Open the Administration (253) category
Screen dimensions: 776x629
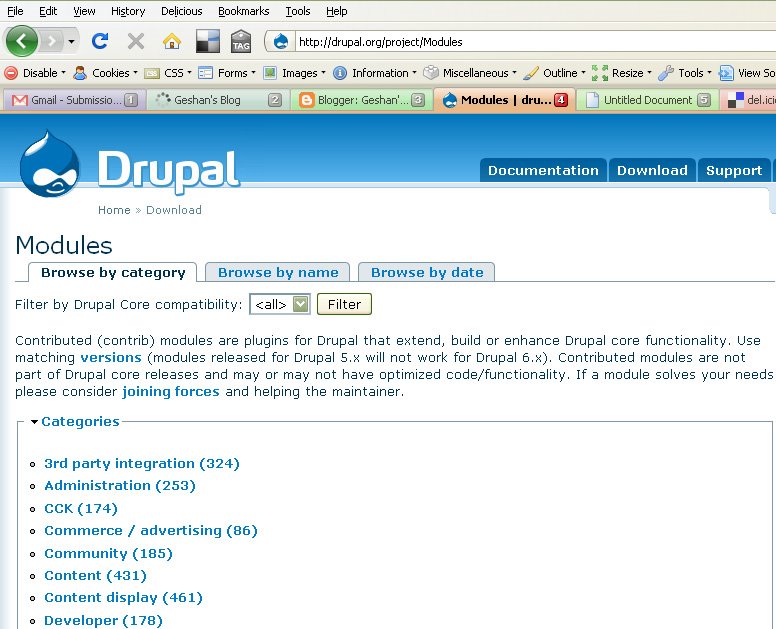(120, 485)
